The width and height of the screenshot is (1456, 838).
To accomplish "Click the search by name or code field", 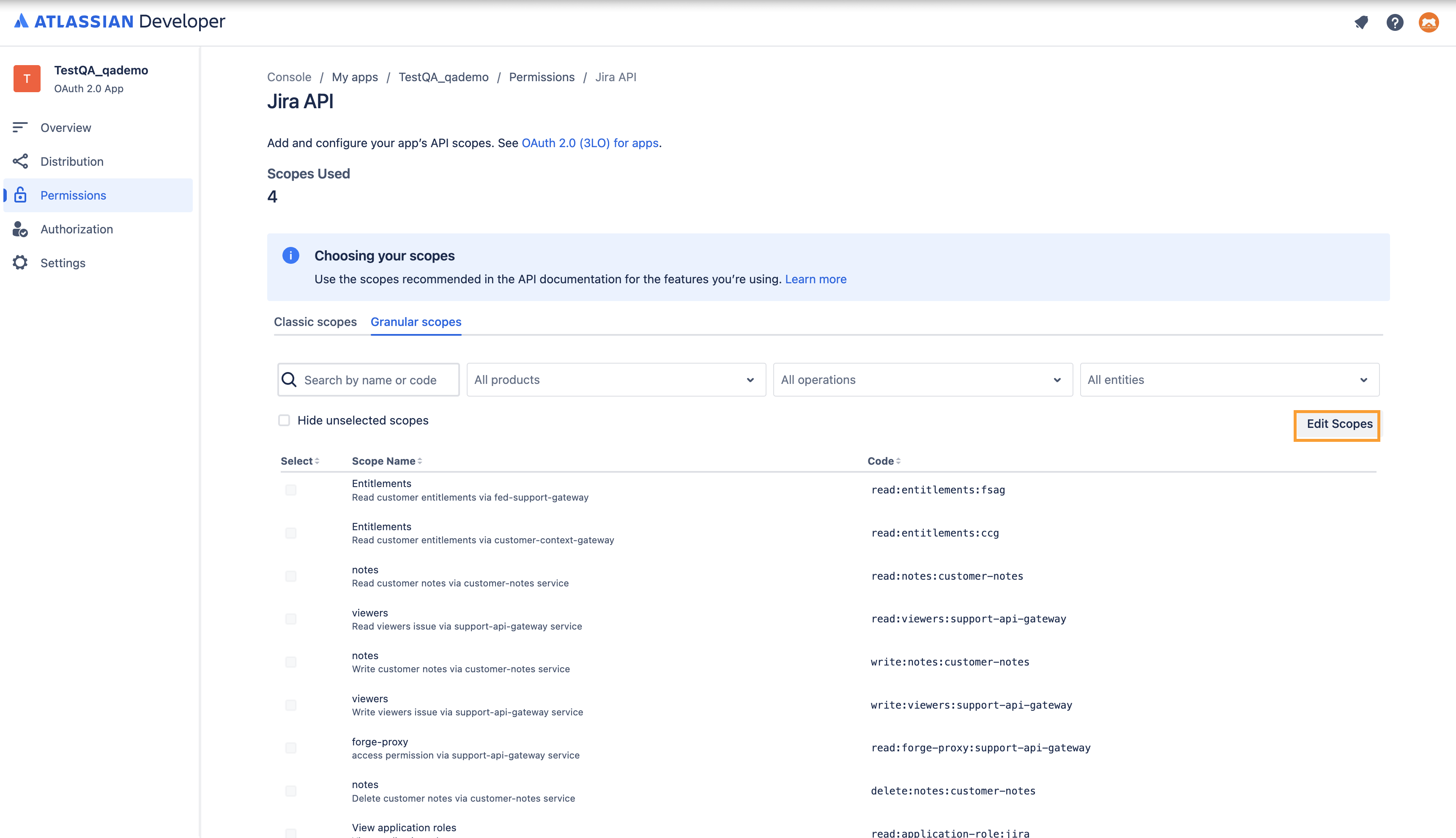I will pos(368,379).
